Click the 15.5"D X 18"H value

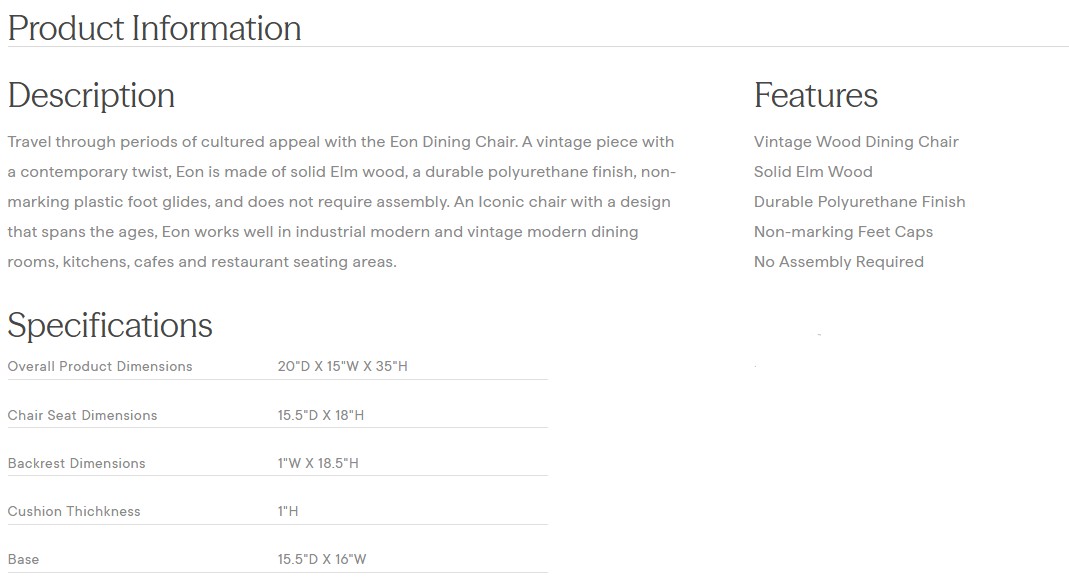tap(320, 415)
